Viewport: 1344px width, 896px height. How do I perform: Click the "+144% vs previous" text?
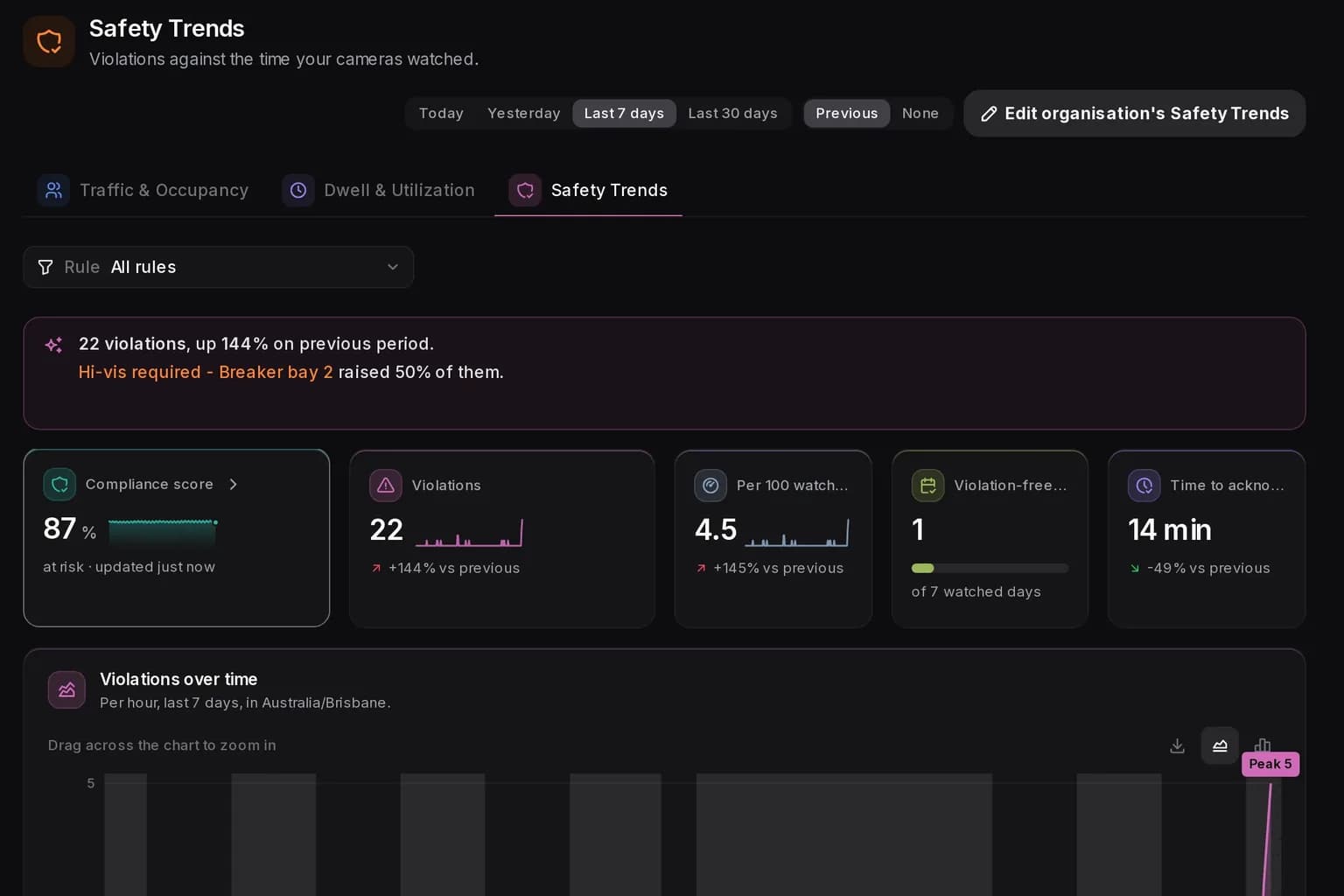point(454,569)
